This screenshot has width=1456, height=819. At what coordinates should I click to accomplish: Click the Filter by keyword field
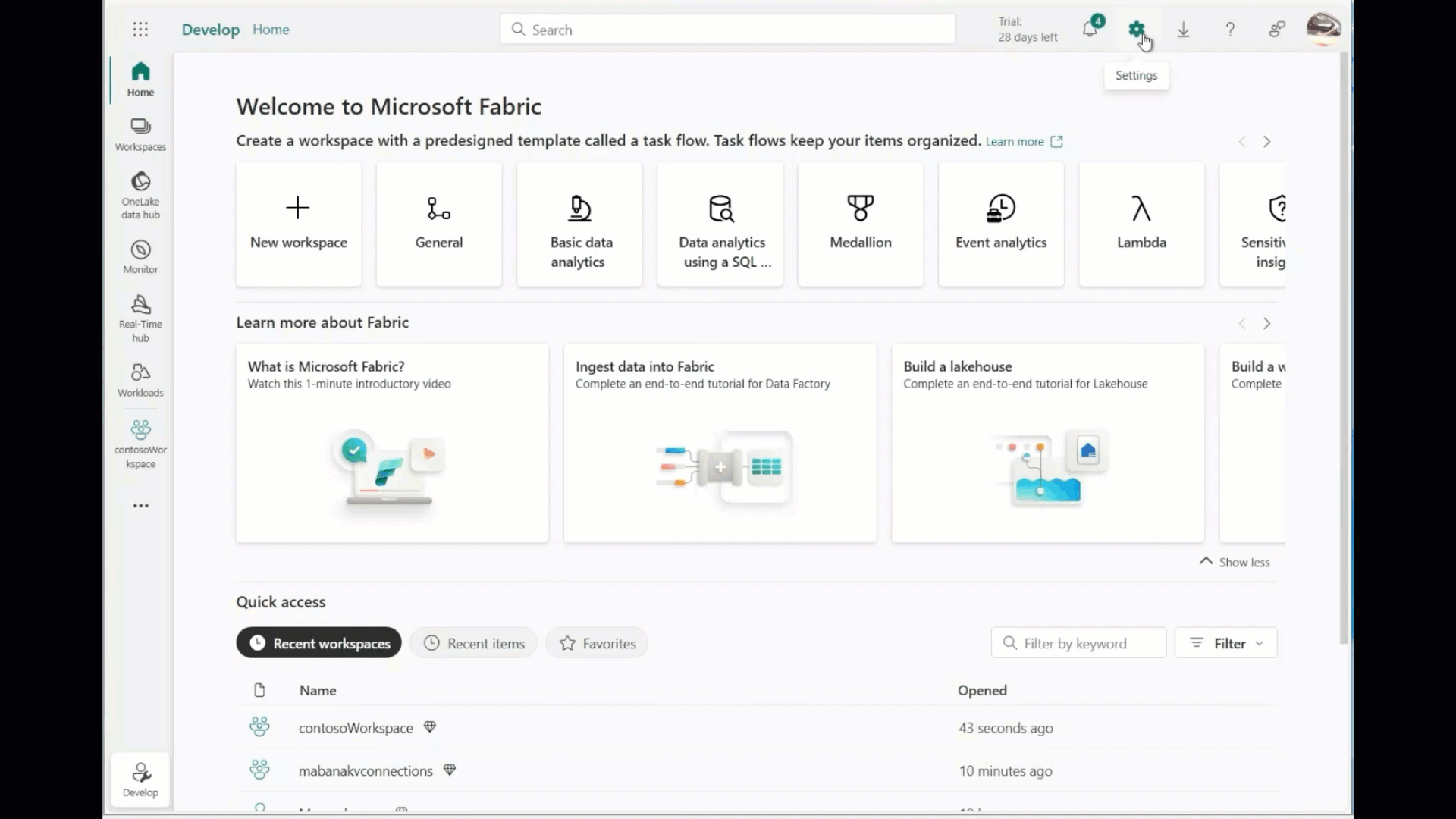click(x=1078, y=643)
